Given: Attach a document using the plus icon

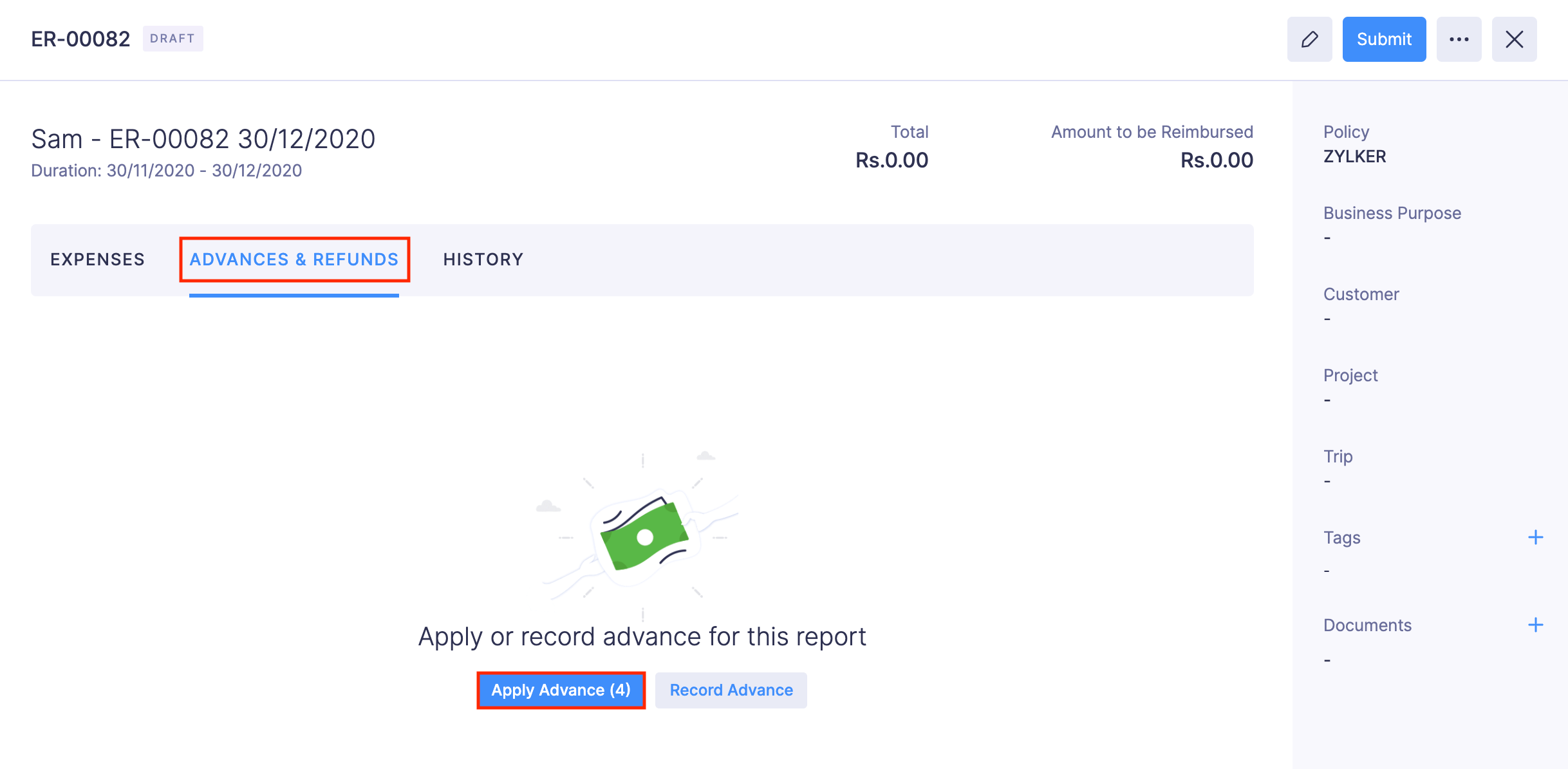Looking at the screenshot, I should coord(1536,623).
